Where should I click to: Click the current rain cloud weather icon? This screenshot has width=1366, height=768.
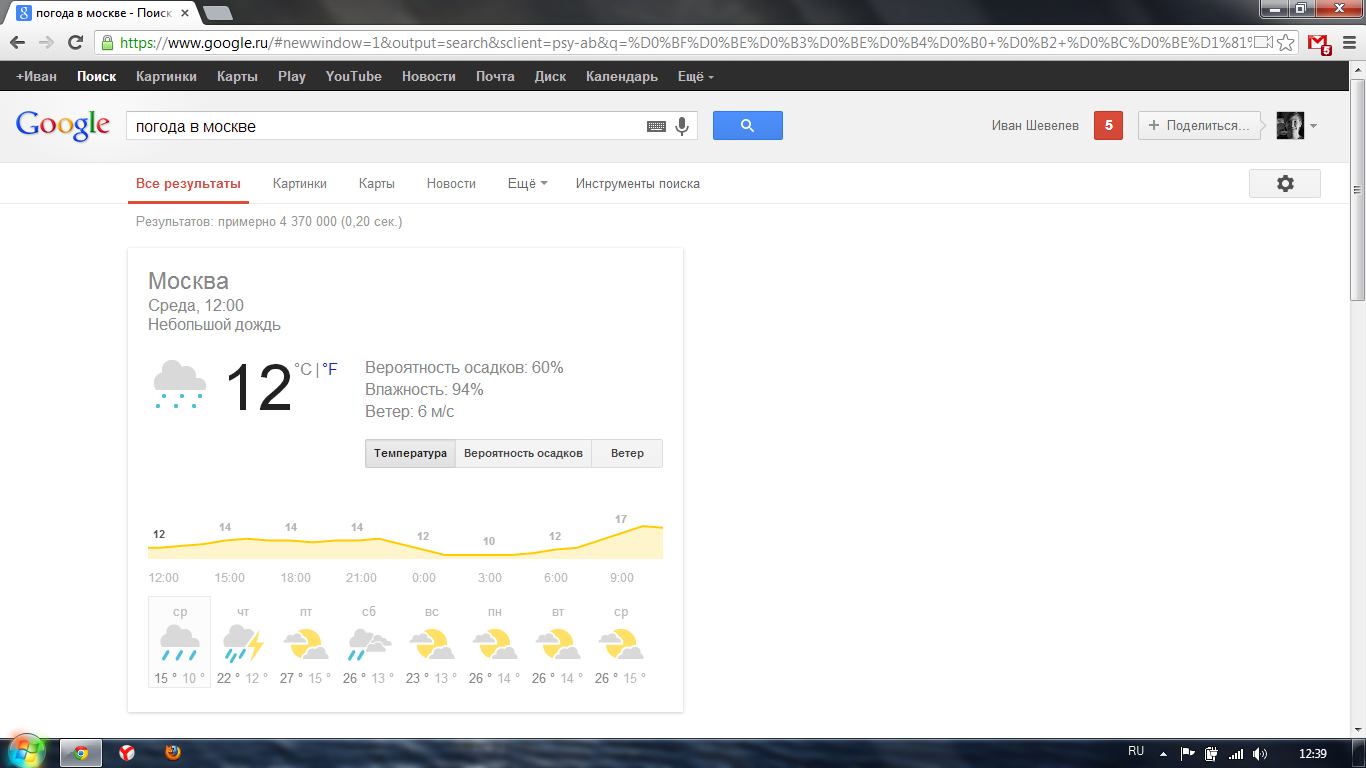(x=180, y=385)
